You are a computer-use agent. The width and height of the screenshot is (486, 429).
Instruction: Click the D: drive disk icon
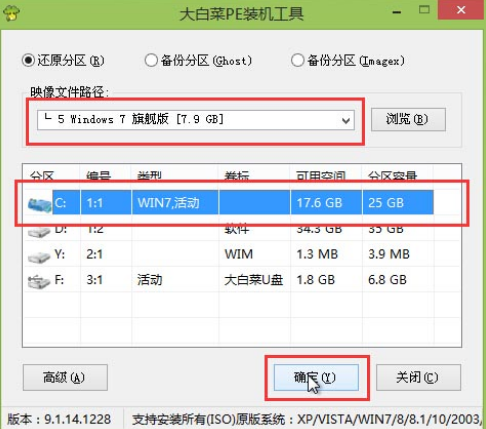pos(39,231)
